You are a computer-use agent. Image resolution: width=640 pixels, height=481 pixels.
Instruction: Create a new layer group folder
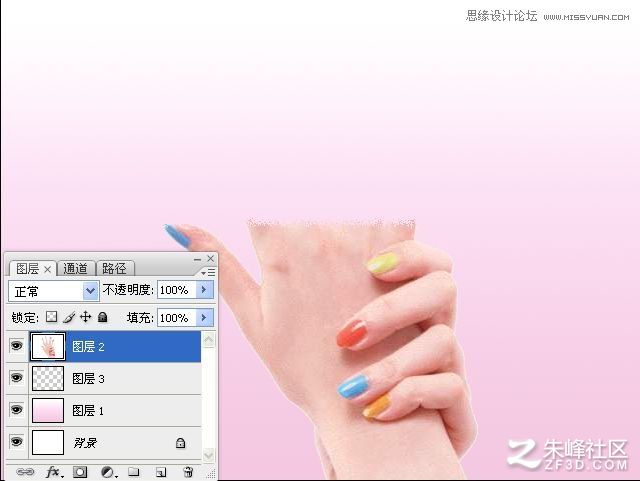133,472
